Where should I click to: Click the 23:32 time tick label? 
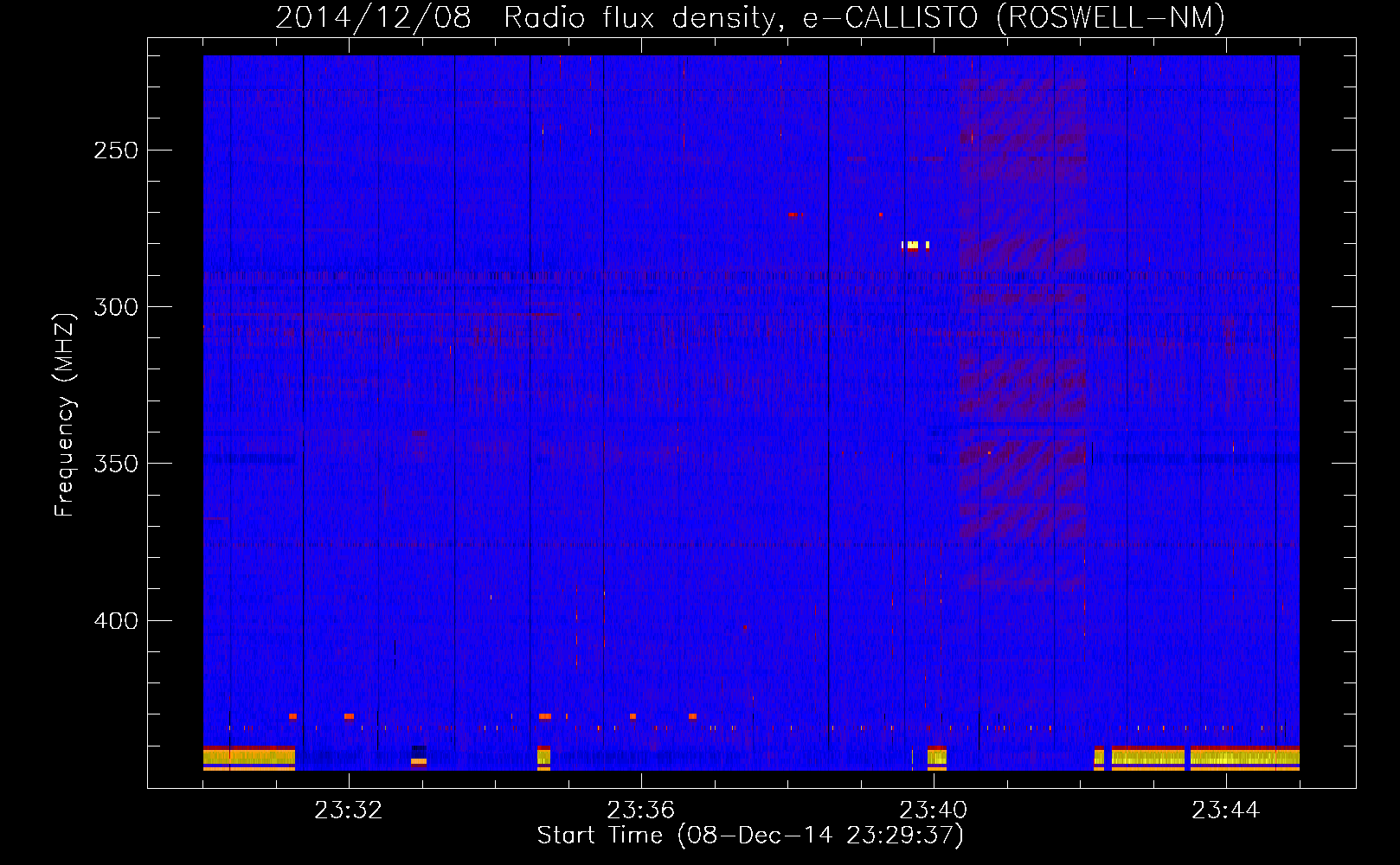pos(348,811)
